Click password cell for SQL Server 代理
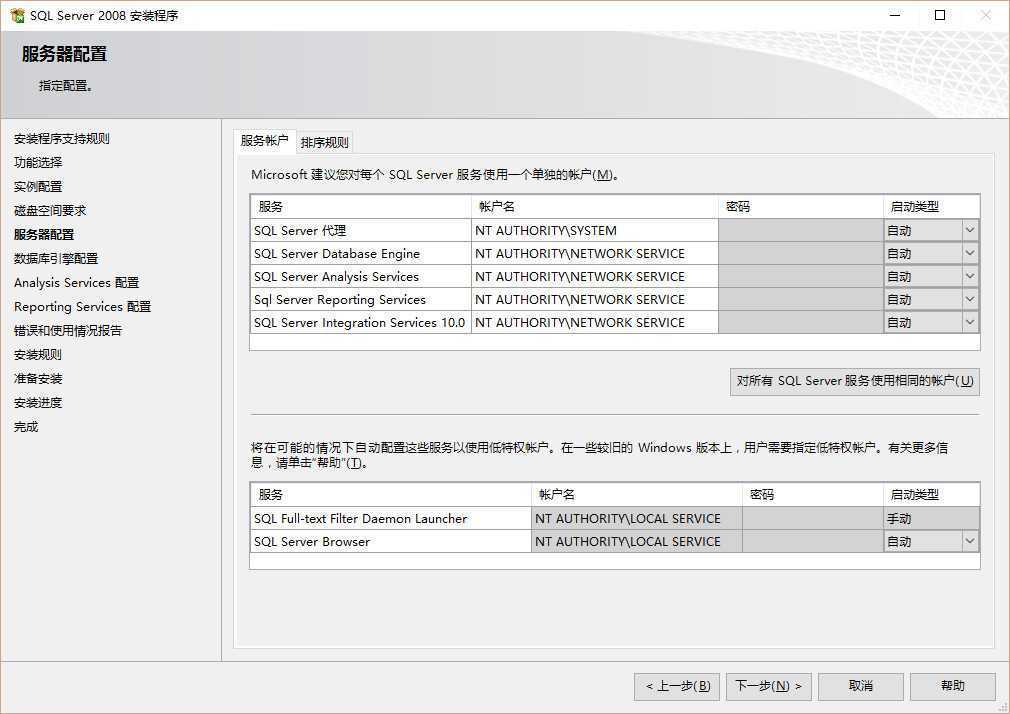This screenshot has height=714, width=1010. click(801, 230)
